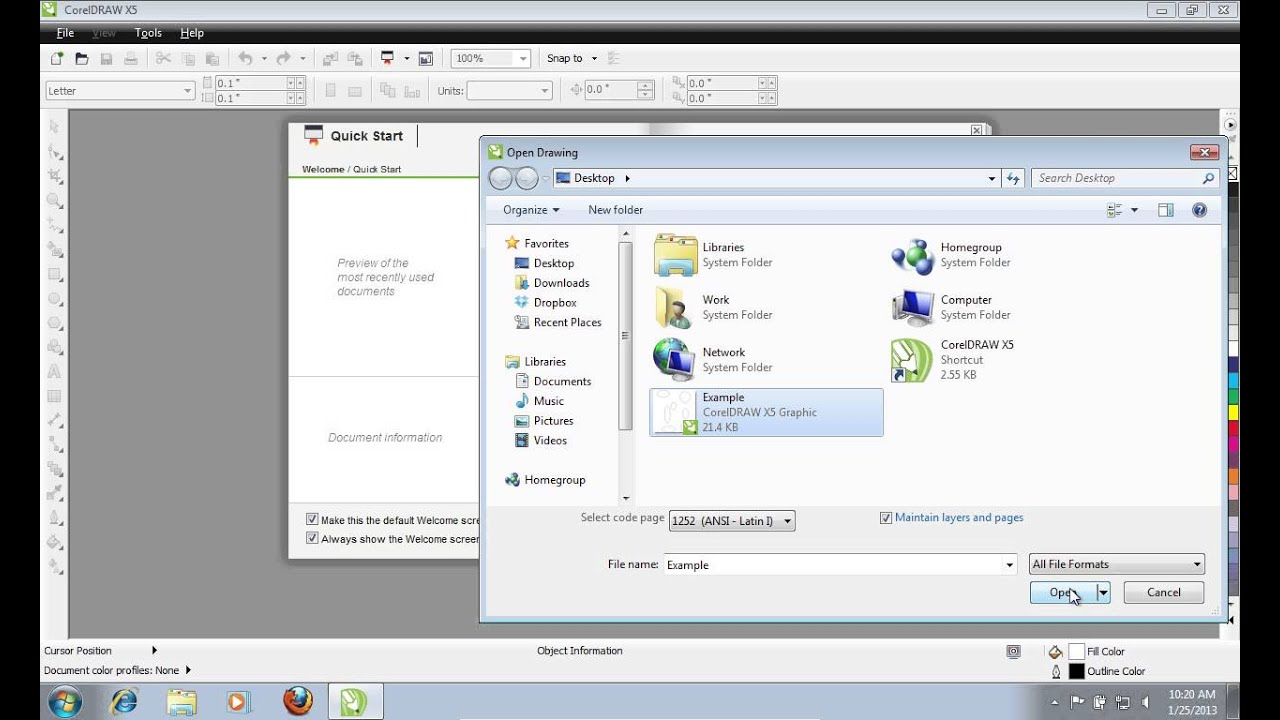The height and width of the screenshot is (720, 1280).
Task: Select the Table tool in the toolbox
Action: (55, 396)
